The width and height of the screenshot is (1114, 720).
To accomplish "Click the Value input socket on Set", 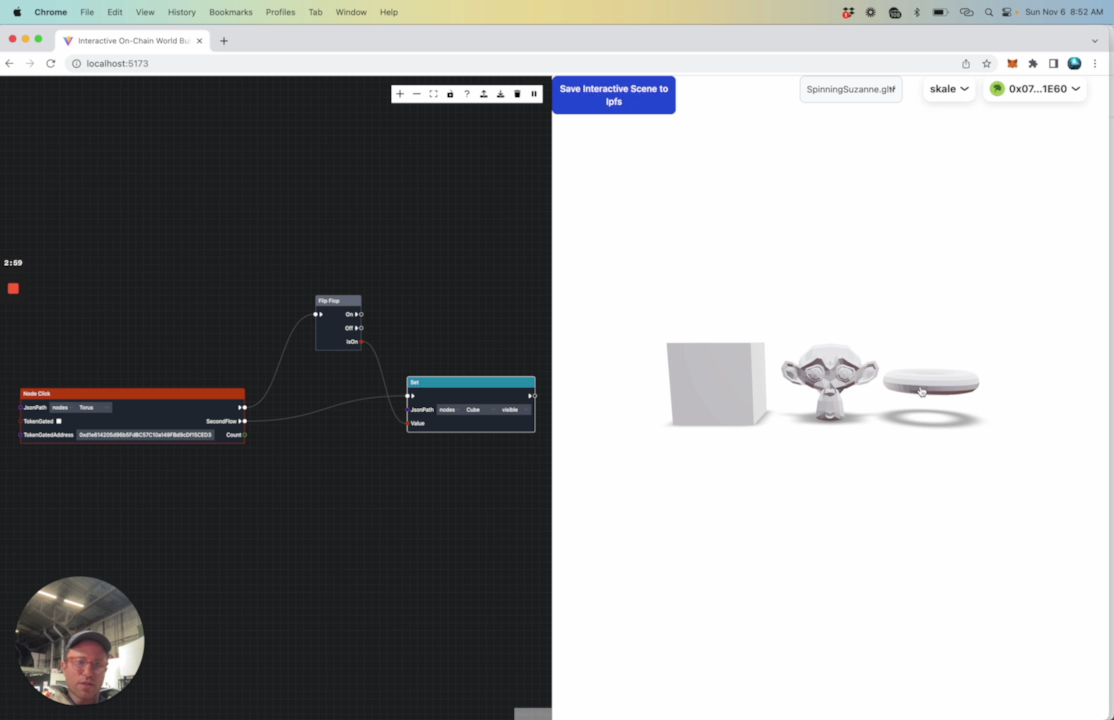I will [x=408, y=424].
